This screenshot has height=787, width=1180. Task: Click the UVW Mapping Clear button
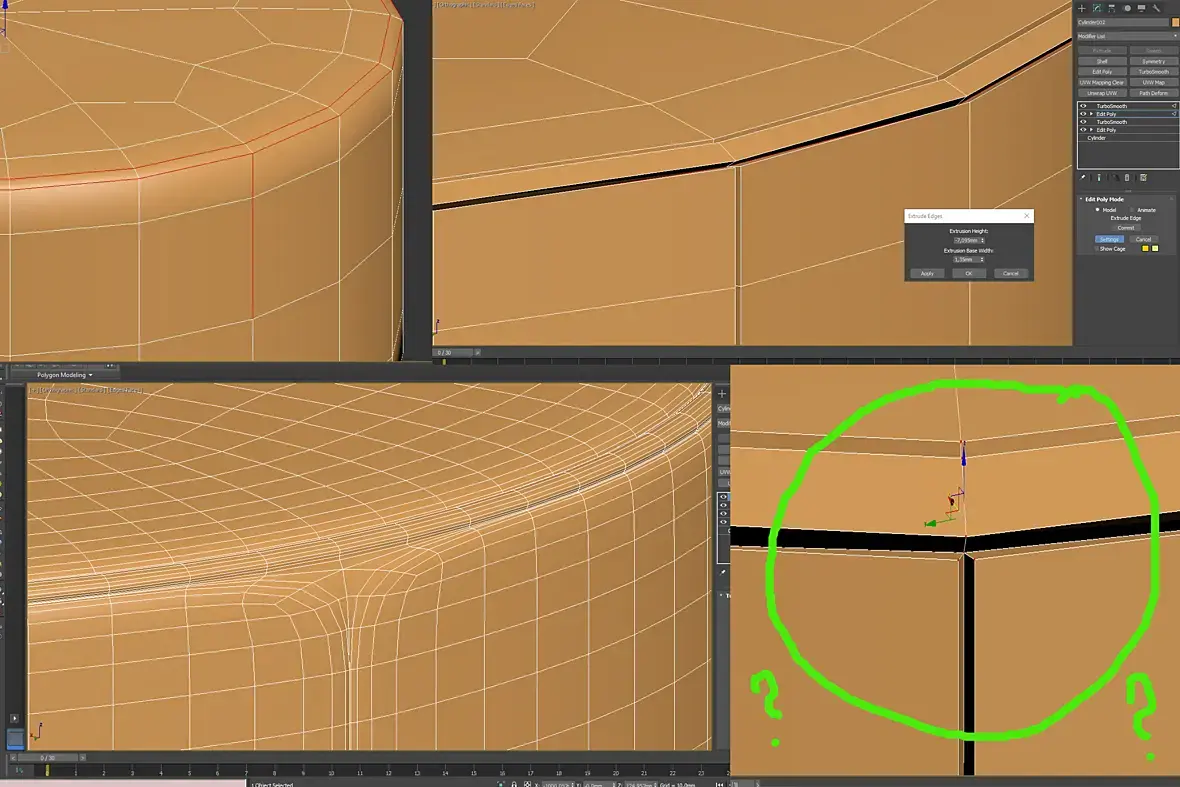point(1102,83)
